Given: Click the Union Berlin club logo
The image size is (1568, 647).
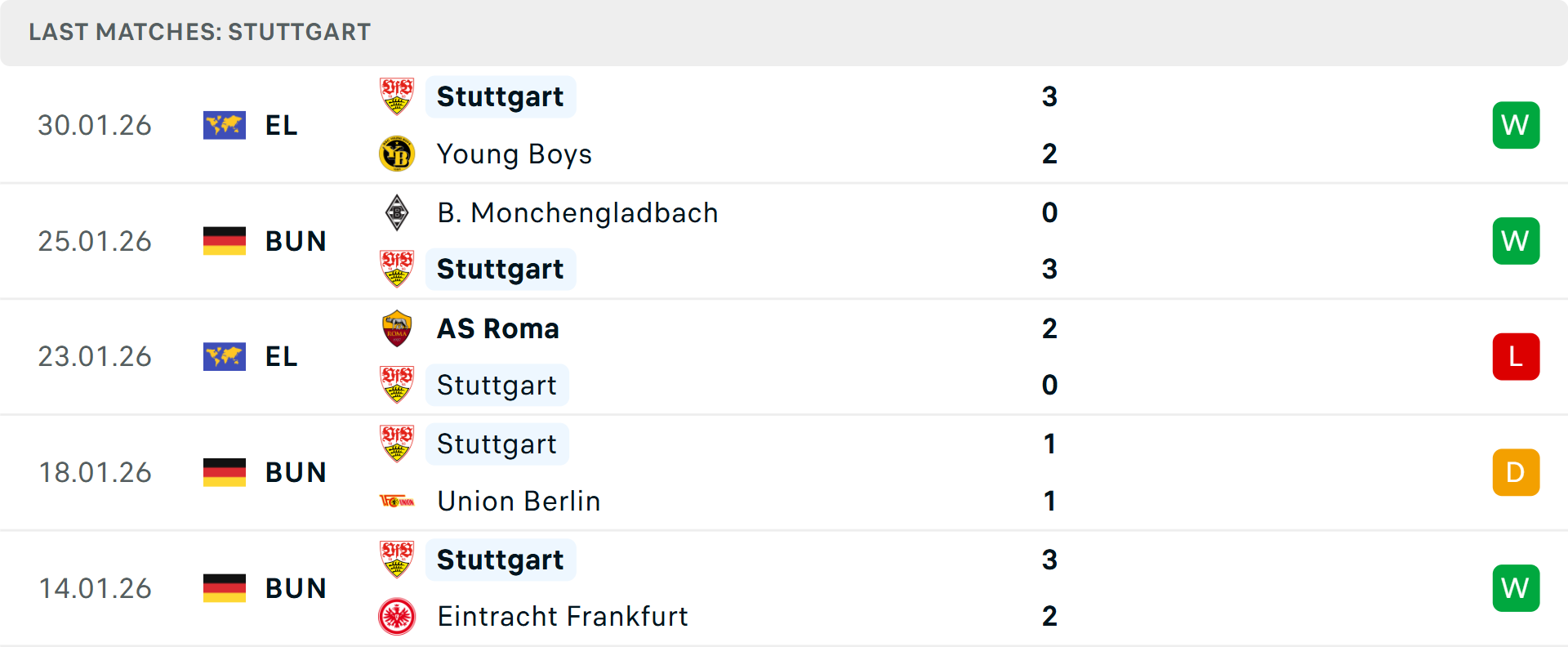Looking at the screenshot, I should click(397, 501).
